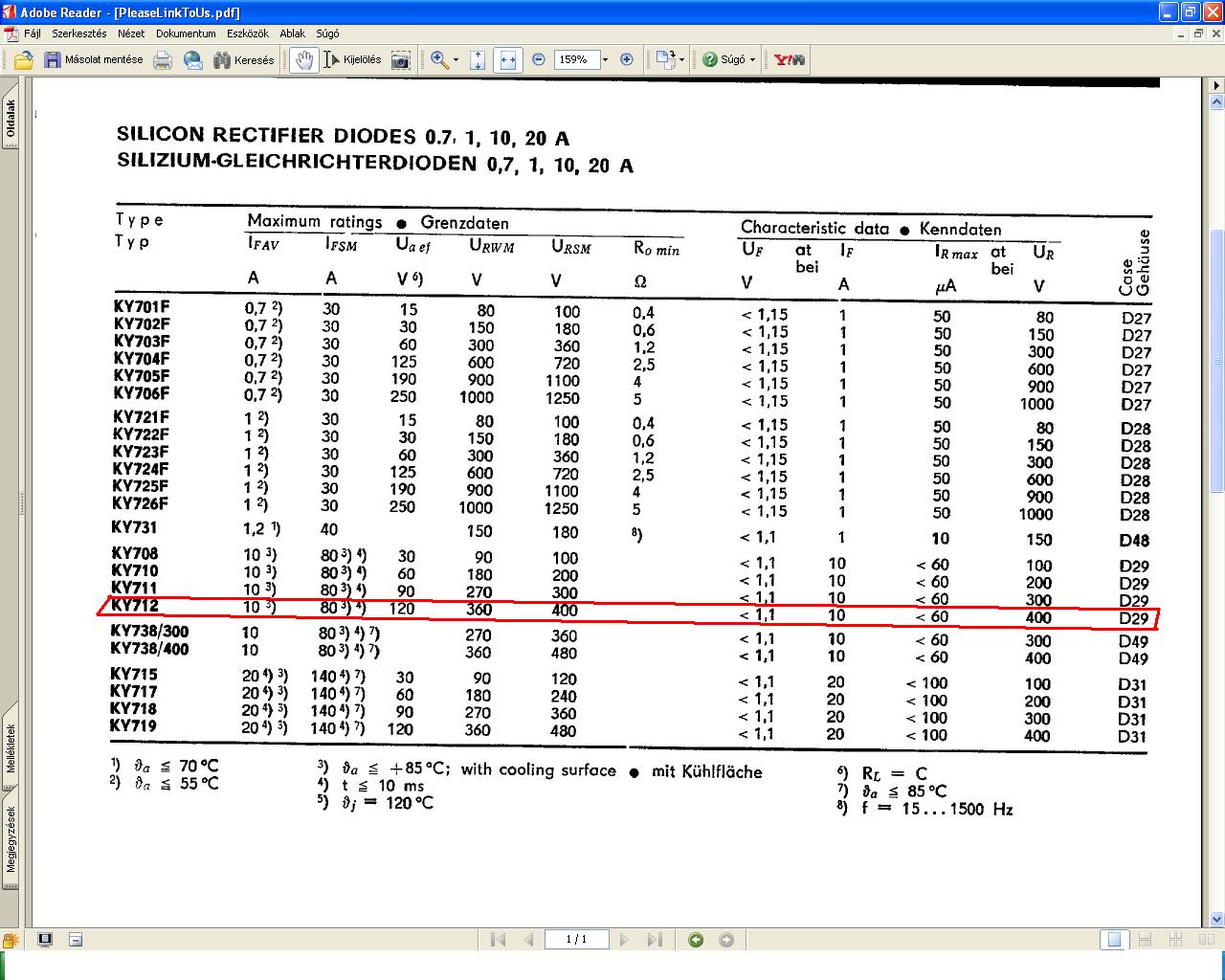Open the Szerkesztés menu

(79, 33)
